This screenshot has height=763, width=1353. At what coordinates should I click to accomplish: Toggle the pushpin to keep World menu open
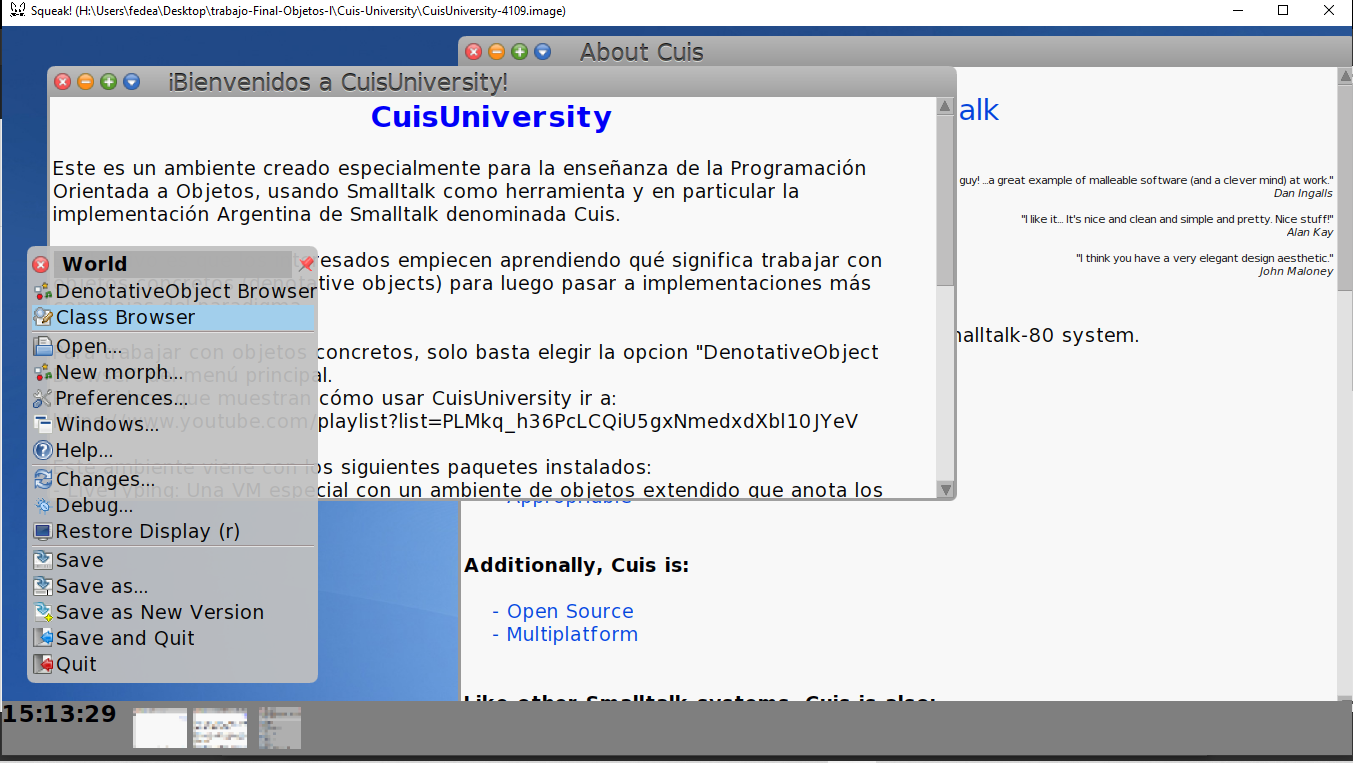(x=305, y=263)
